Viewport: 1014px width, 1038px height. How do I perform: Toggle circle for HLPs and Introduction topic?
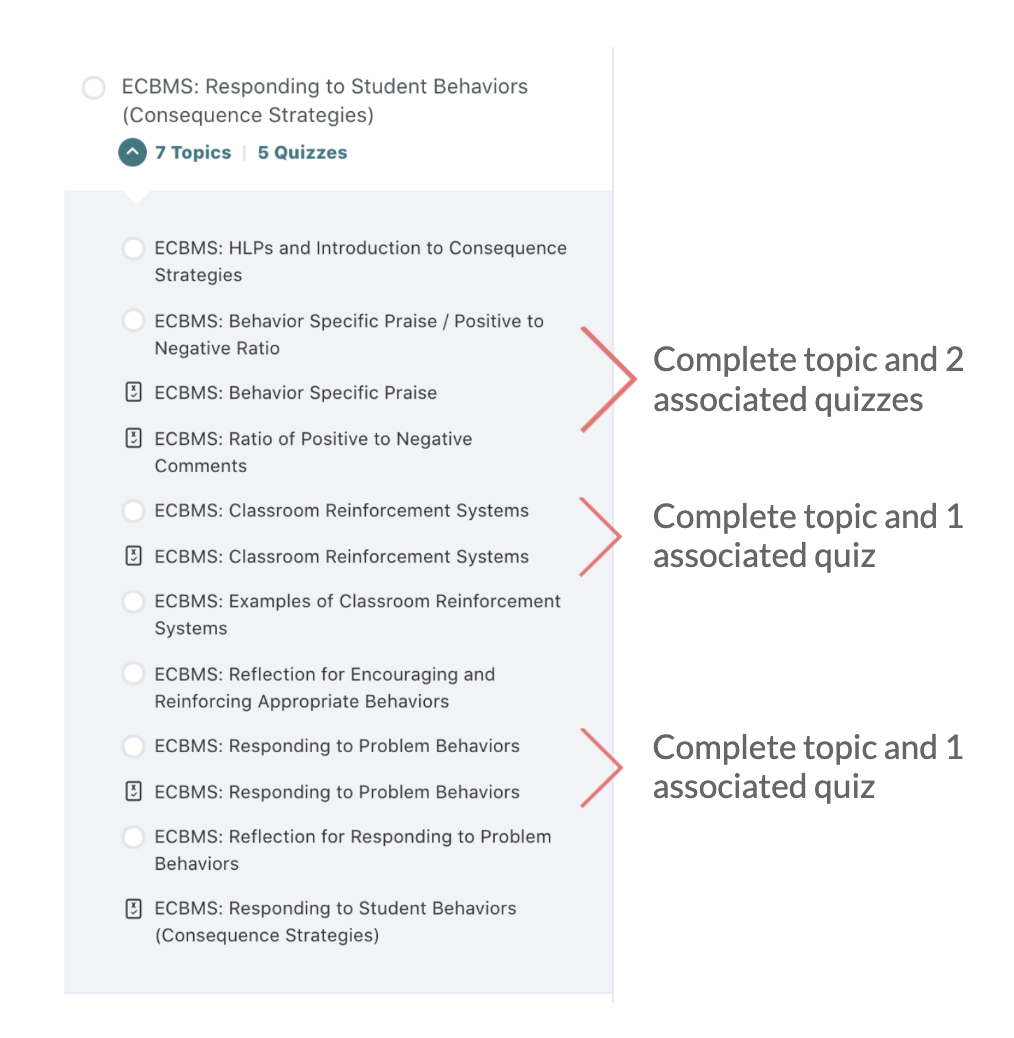pyautogui.click(x=133, y=248)
